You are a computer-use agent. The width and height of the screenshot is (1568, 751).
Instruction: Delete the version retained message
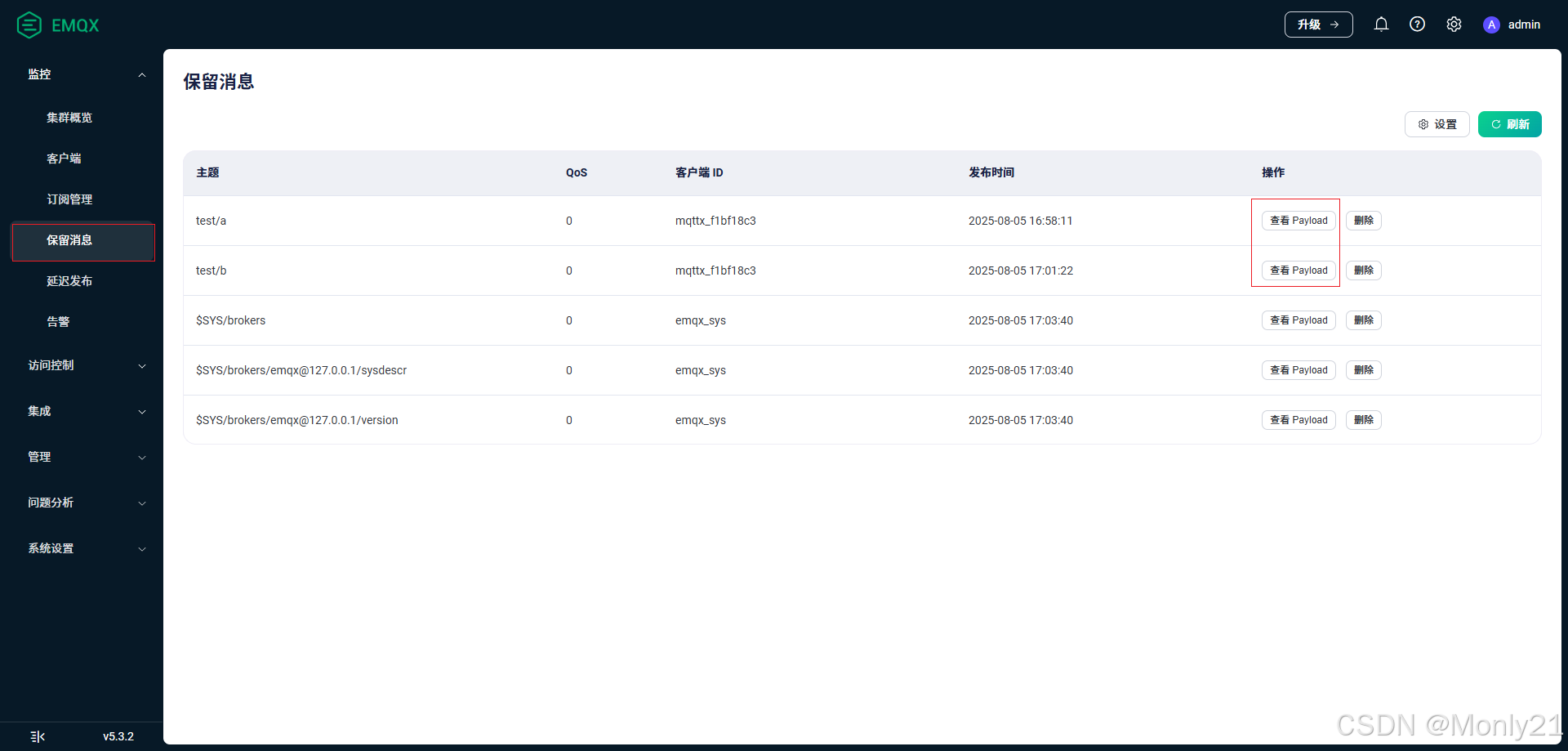pyautogui.click(x=1363, y=420)
